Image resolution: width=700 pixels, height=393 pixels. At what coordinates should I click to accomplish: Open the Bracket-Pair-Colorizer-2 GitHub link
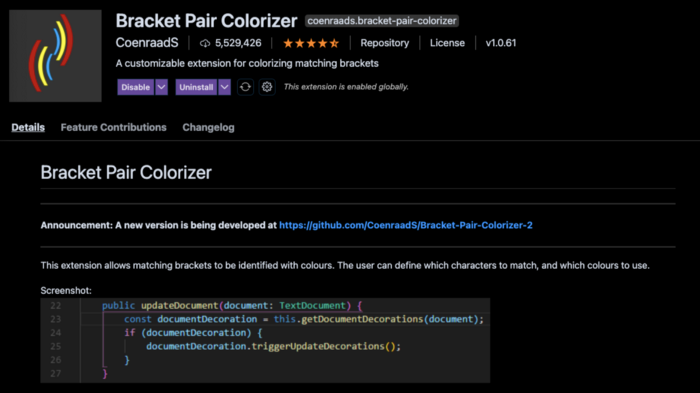point(406,225)
